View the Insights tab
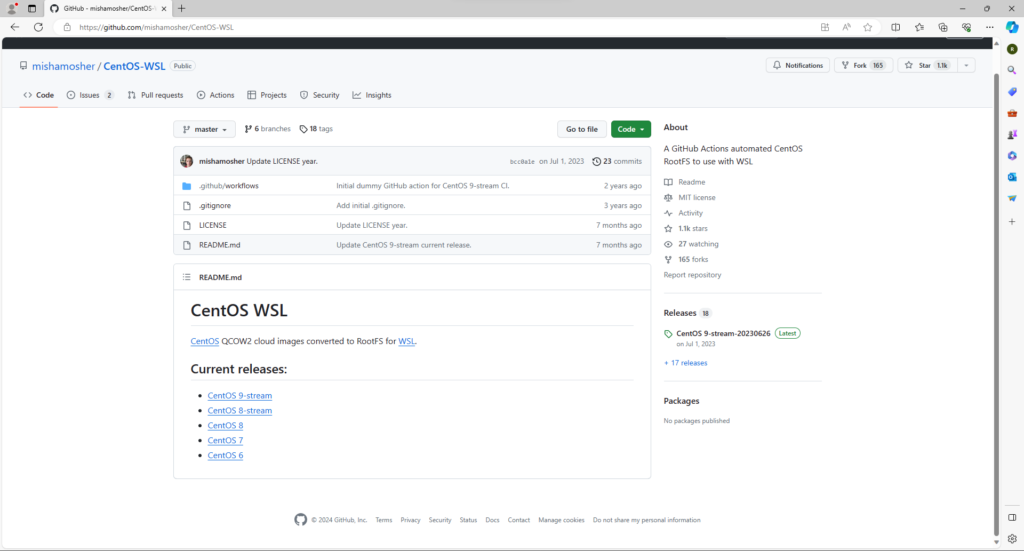The width and height of the screenshot is (1024, 551). (372, 95)
